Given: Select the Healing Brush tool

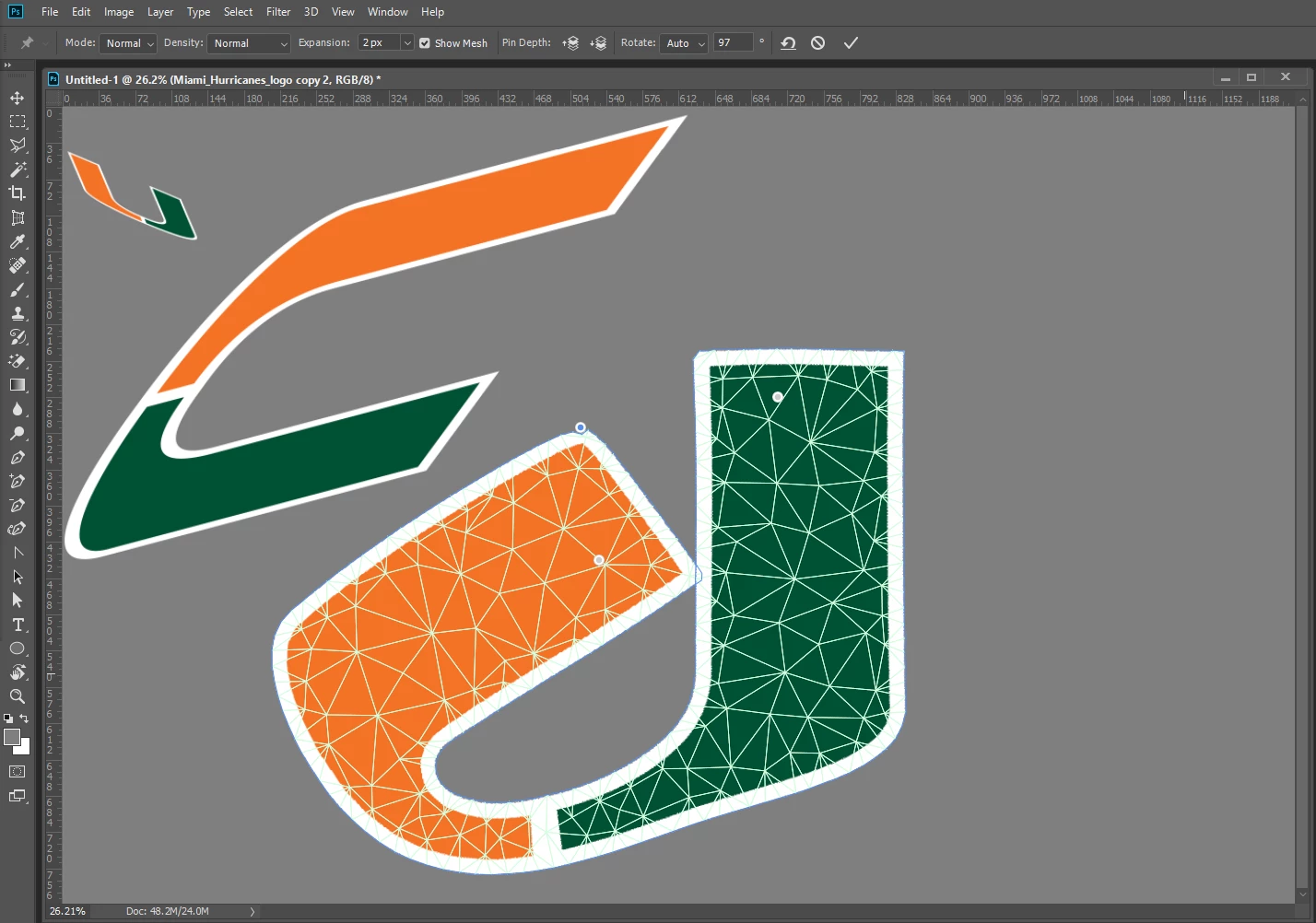Looking at the screenshot, I should (18, 265).
